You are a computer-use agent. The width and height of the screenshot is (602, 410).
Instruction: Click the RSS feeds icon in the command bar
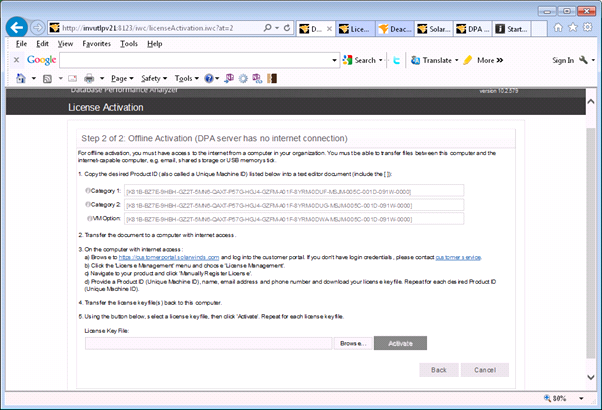47,79
